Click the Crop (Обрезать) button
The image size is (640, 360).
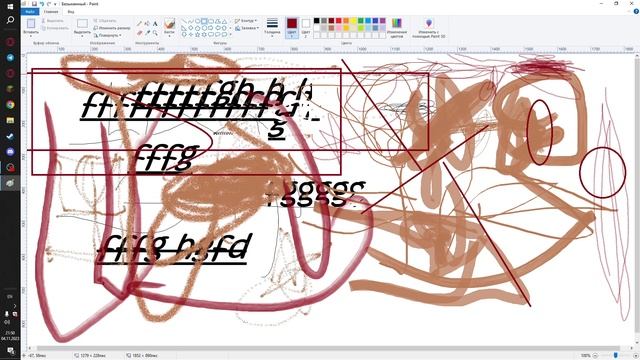pyautogui.click(x=105, y=20)
